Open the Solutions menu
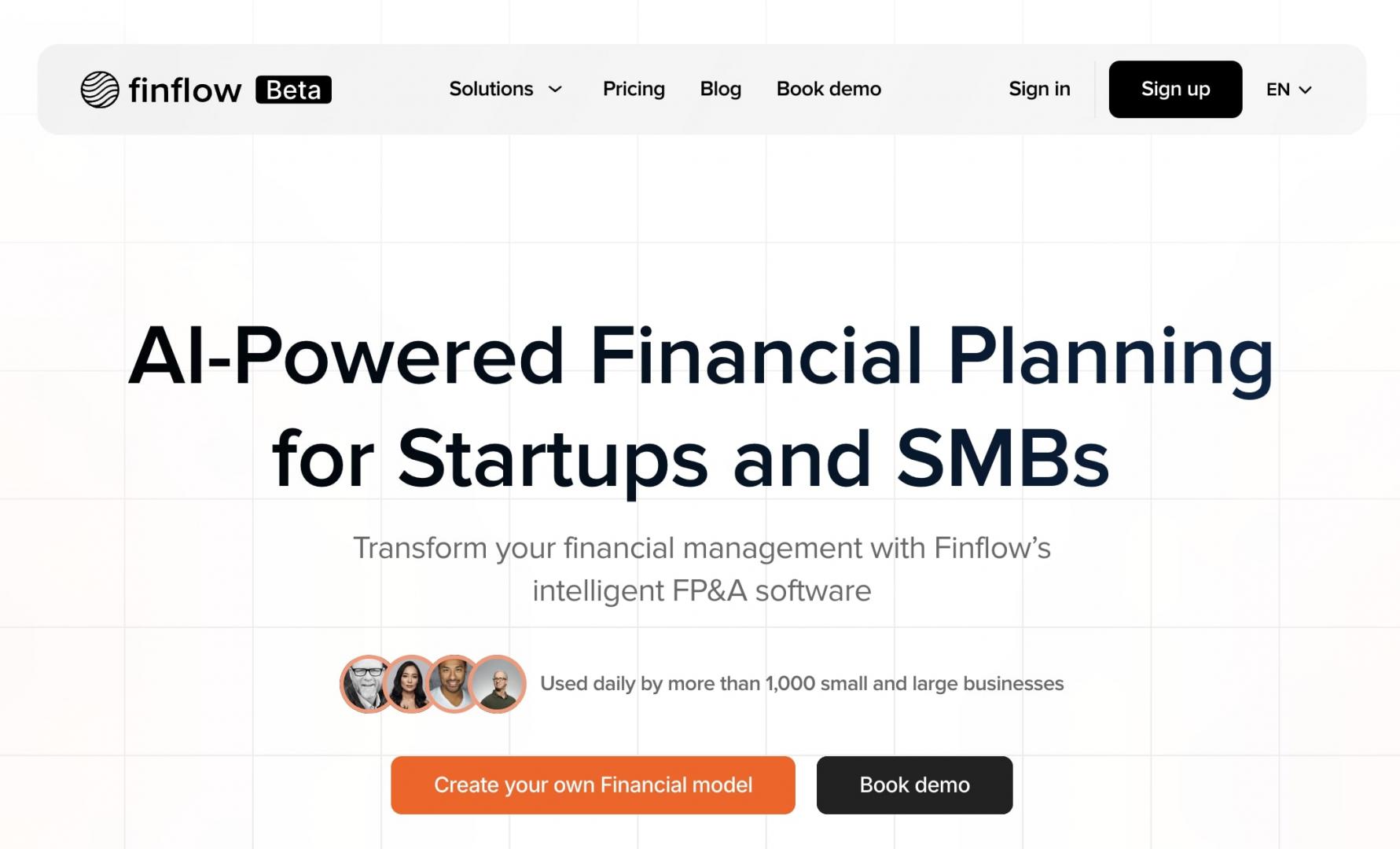This screenshot has height=849, width=1400. (505, 89)
